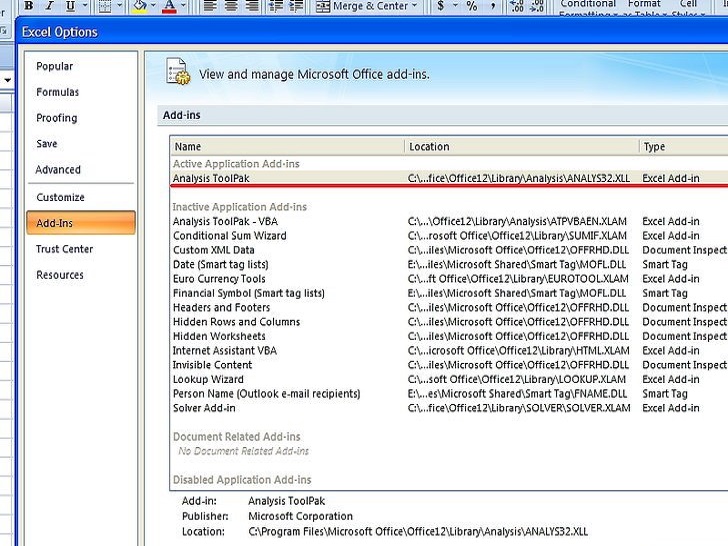Apply the Fill Color paint bucket
The image size is (728, 546).
(139, 6)
